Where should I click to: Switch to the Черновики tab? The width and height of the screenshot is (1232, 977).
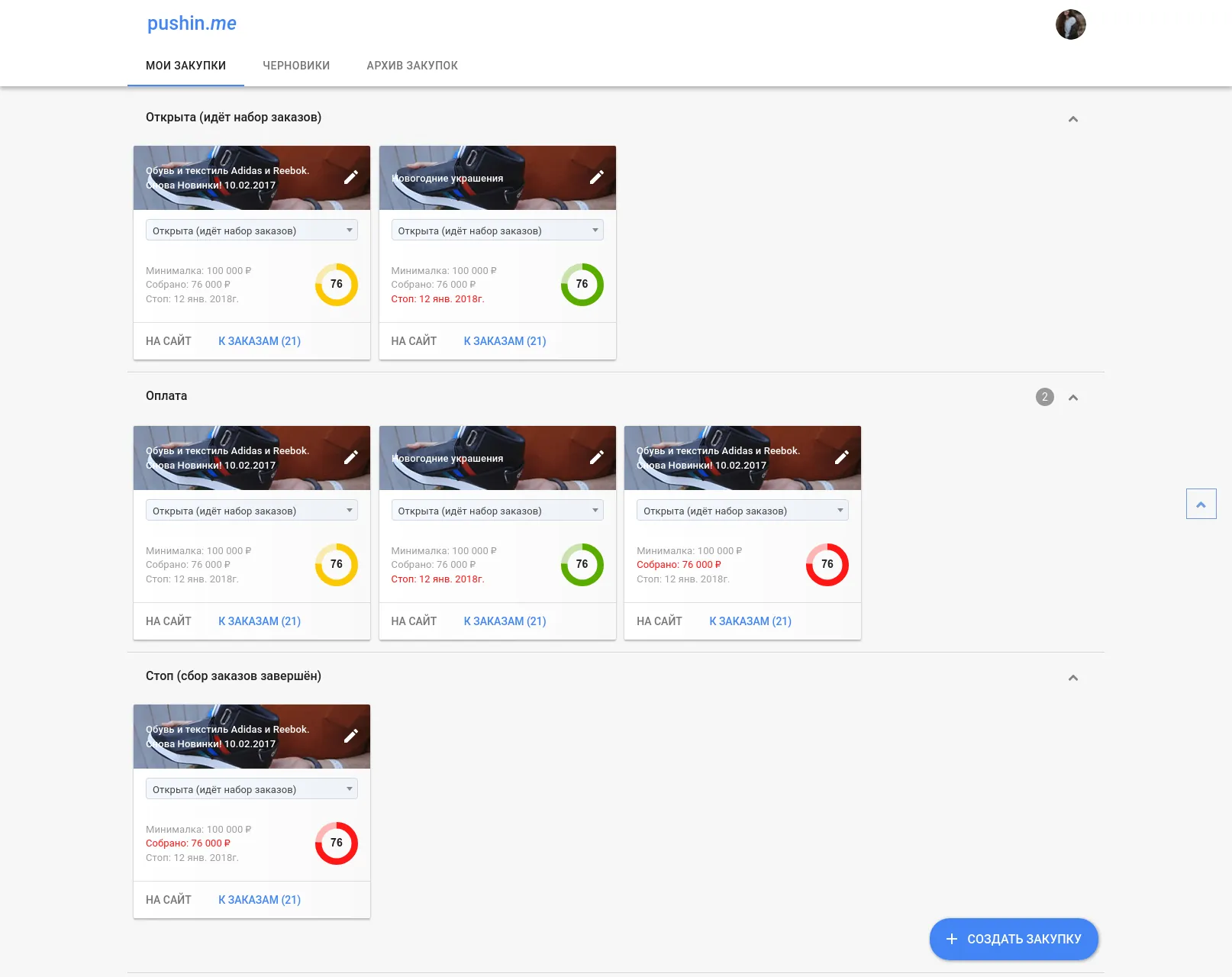click(296, 66)
